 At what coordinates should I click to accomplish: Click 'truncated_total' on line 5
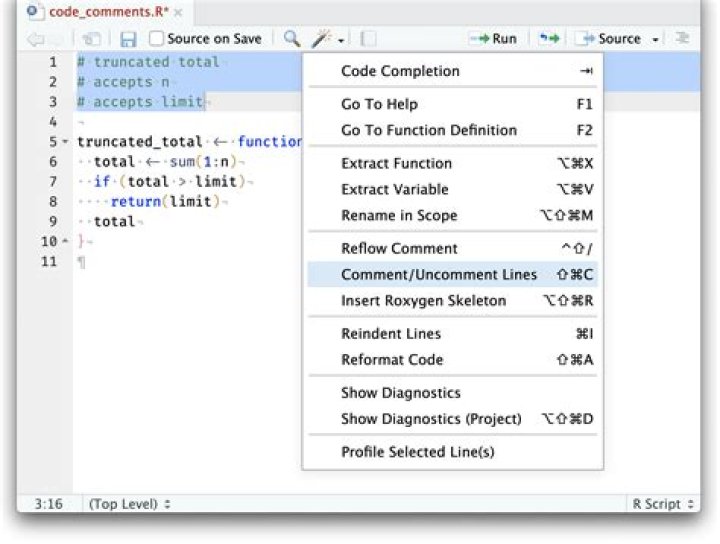coord(140,142)
